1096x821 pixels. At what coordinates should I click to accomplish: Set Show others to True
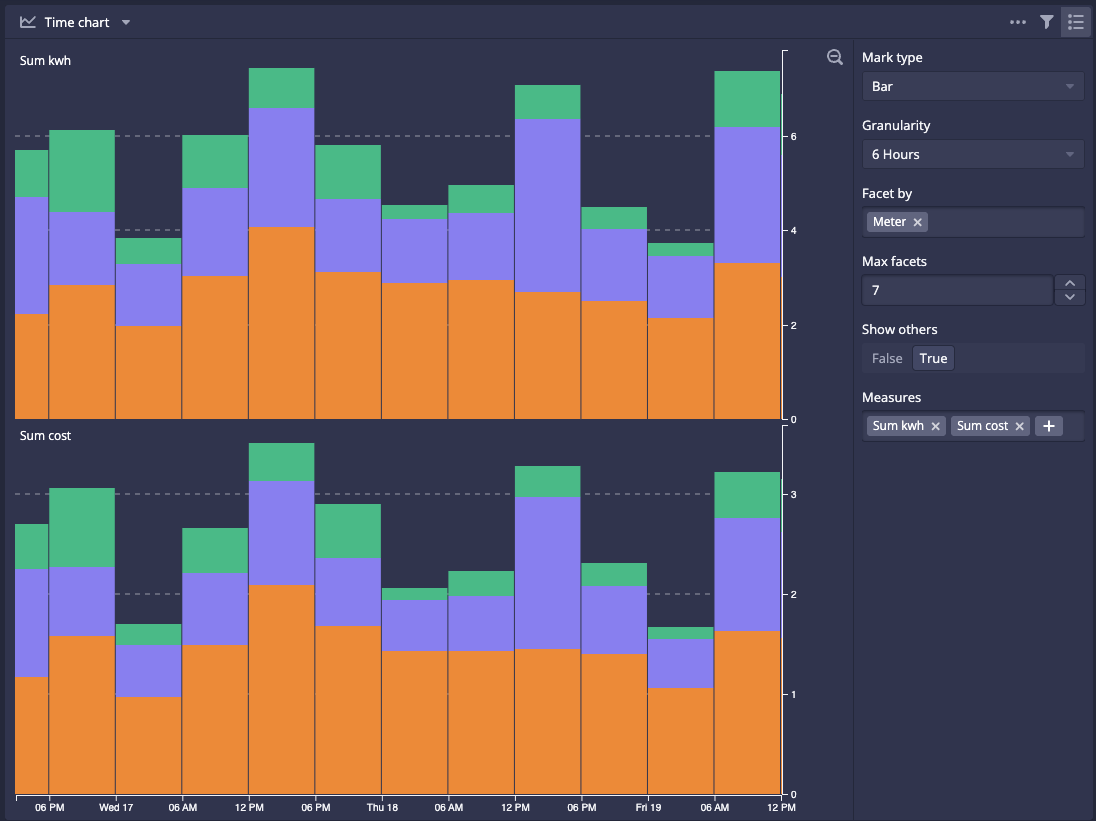pos(933,358)
